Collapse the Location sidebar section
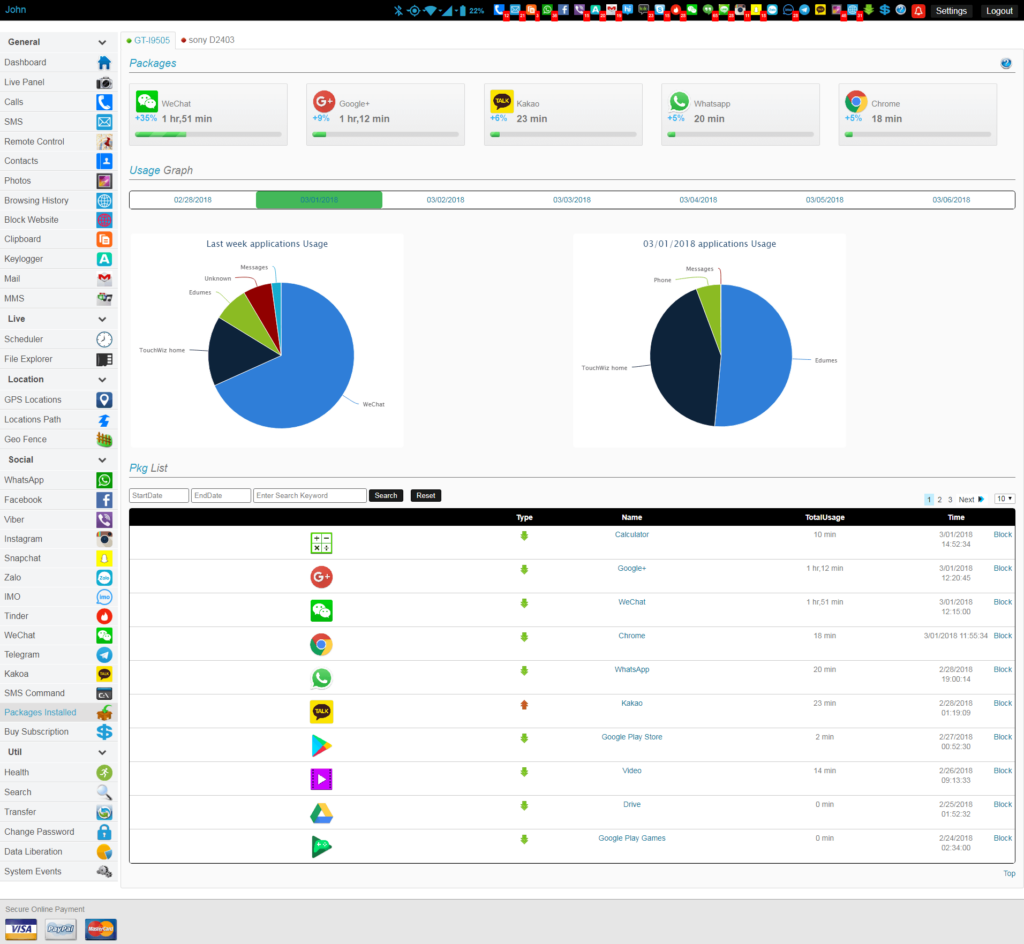This screenshot has height=944, width=1024. [x=102, y=379]
